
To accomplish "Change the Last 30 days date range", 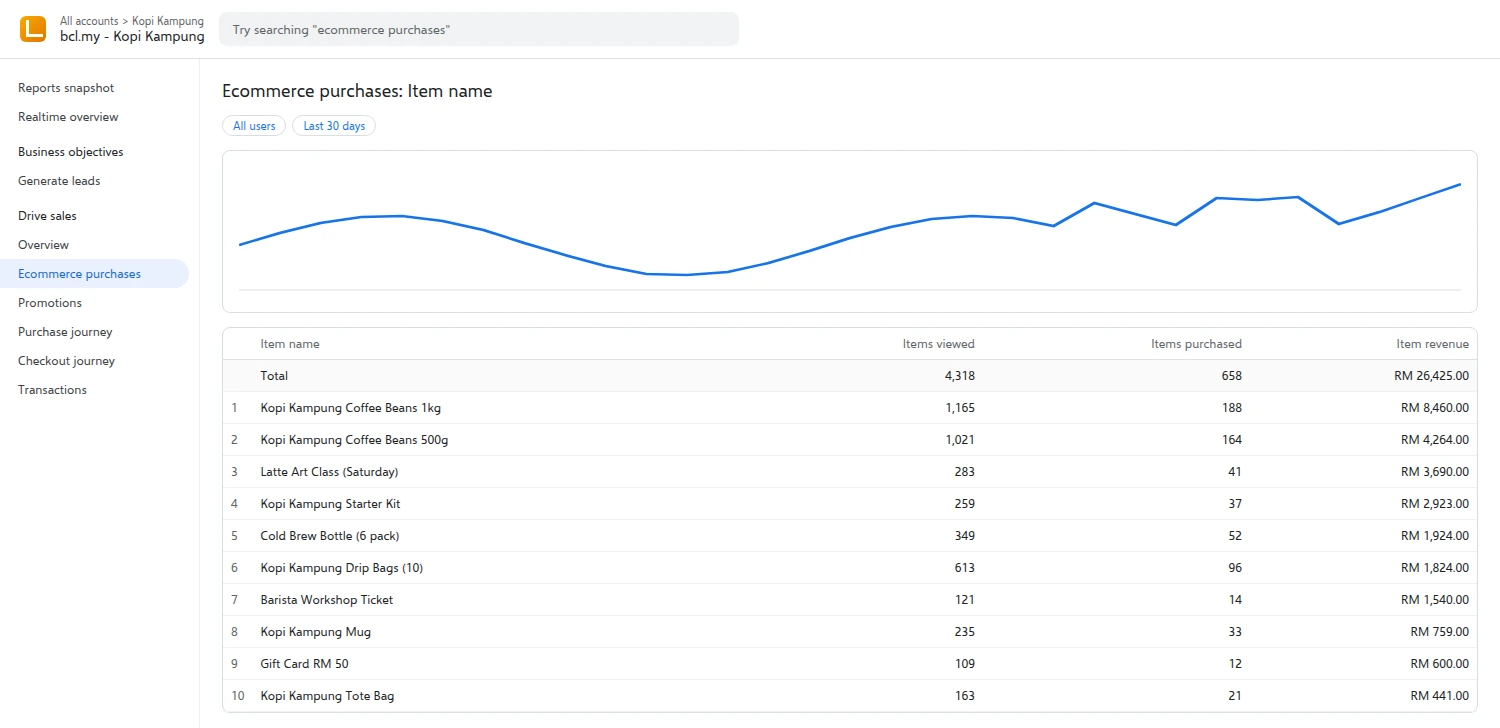I will [x=334, y=126].
